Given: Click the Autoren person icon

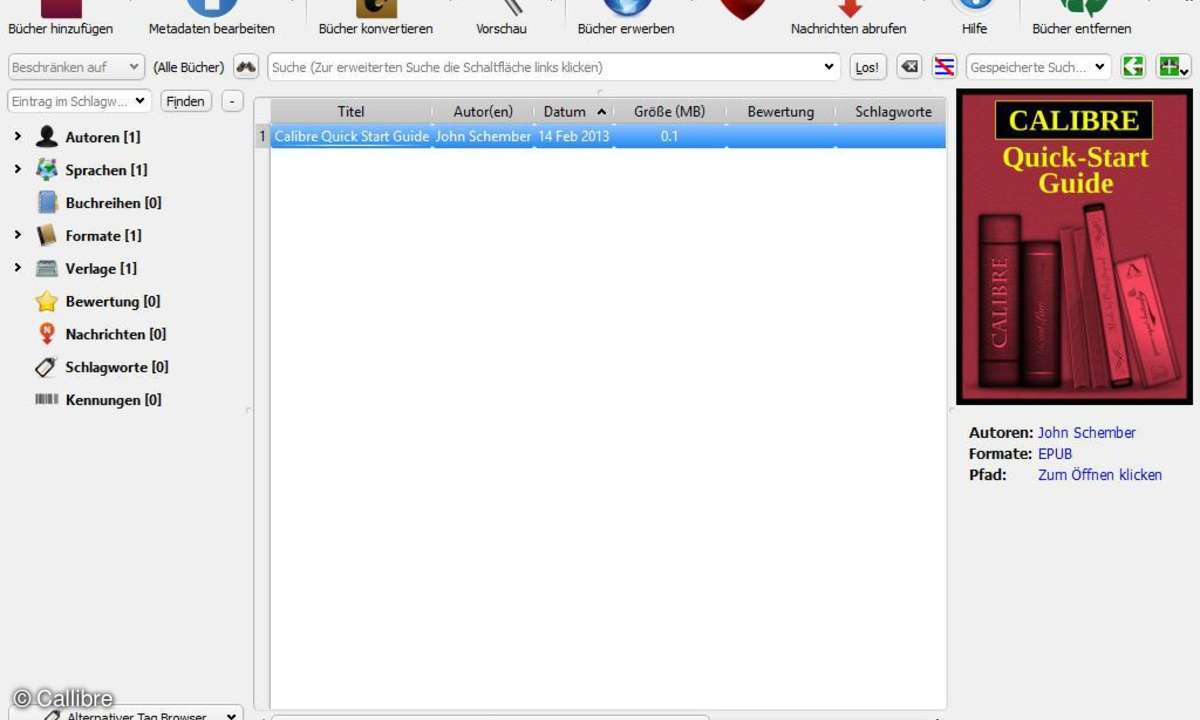Looking at the screenshot, I should coord(47,137).
